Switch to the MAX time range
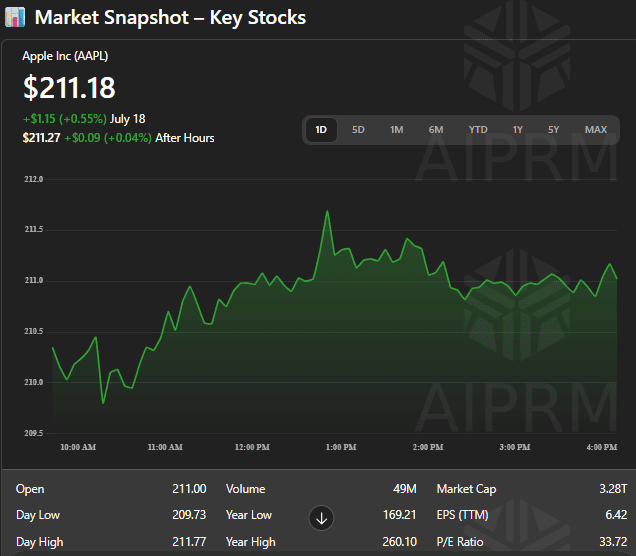 point(595,130)
